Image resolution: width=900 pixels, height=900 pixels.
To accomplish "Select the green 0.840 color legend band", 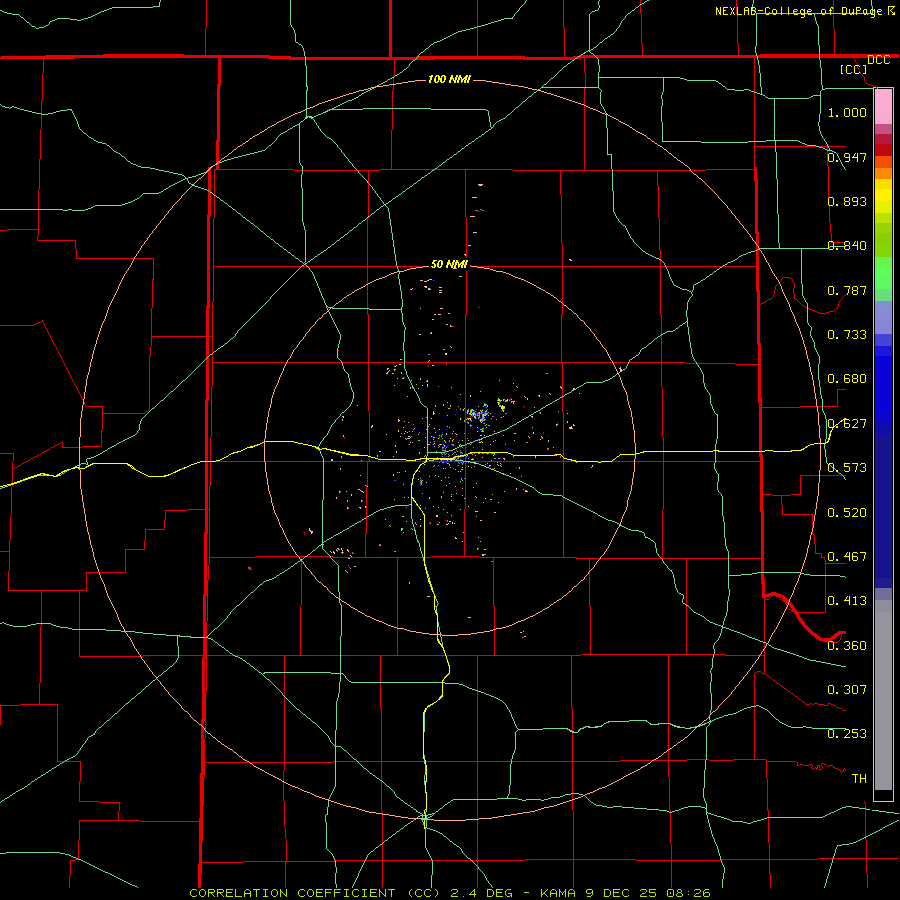I will (883, 240).
